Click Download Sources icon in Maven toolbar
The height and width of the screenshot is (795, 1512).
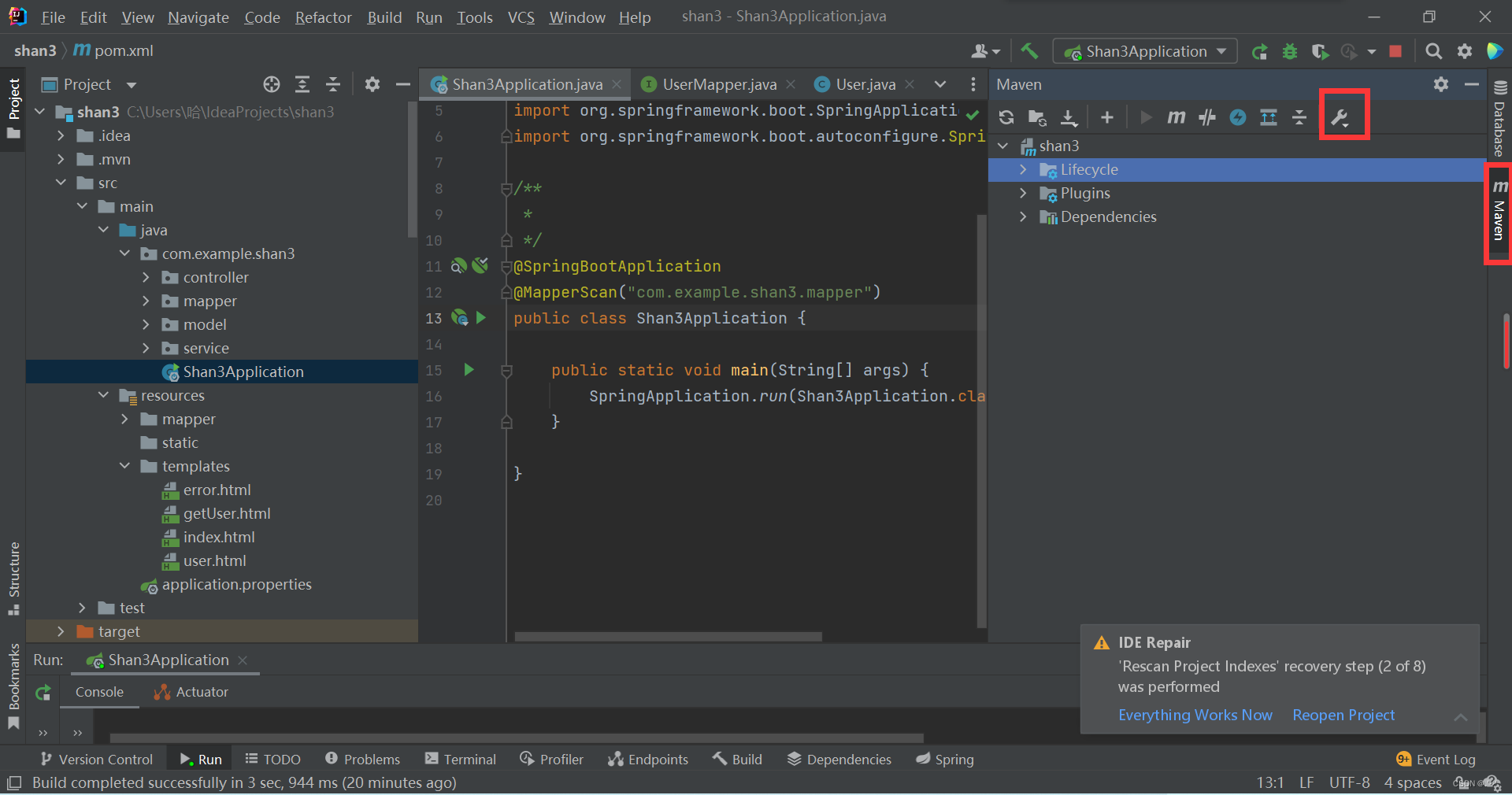pos(1069,117)
